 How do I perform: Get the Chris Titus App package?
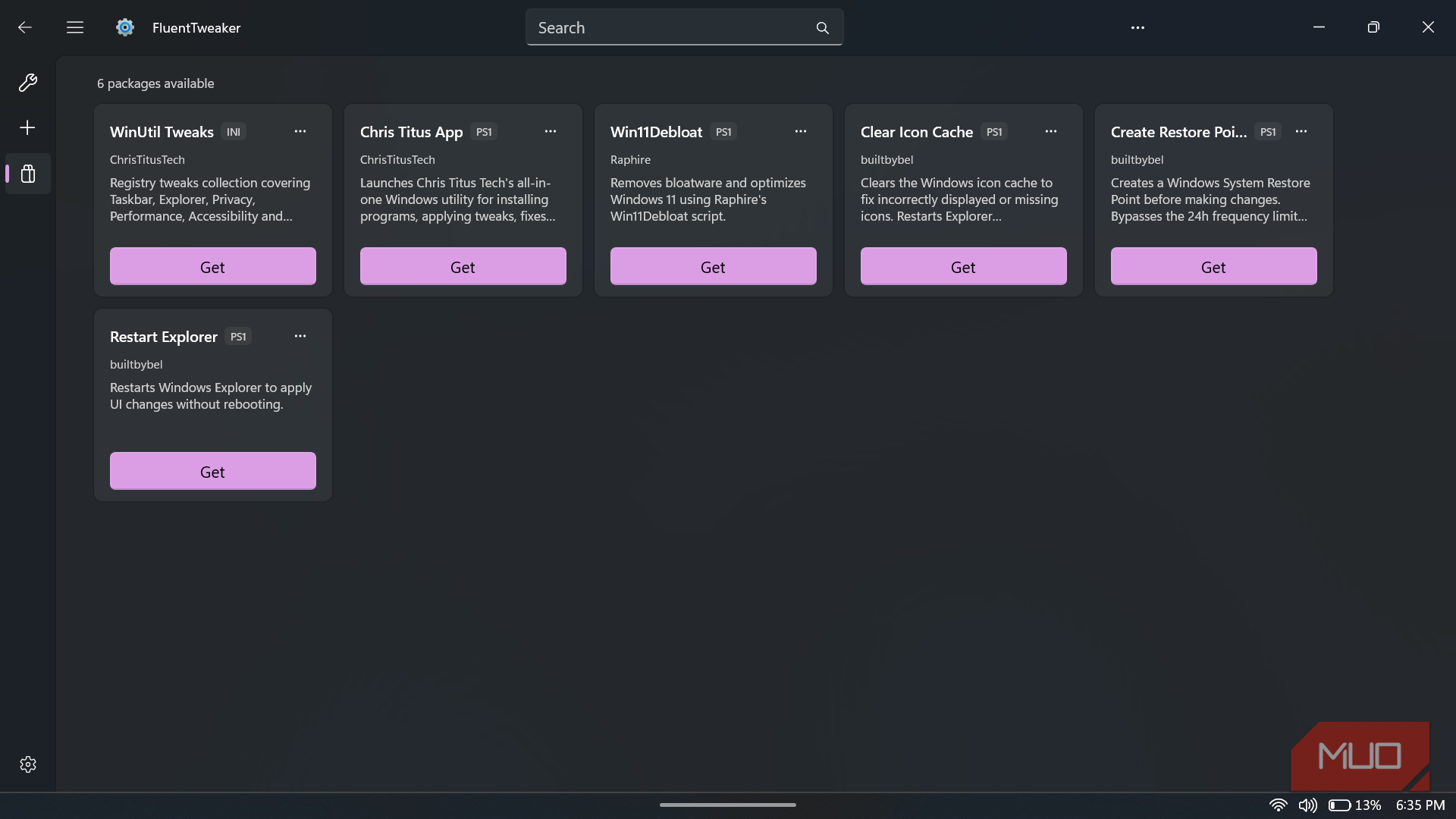pos(463,266)
